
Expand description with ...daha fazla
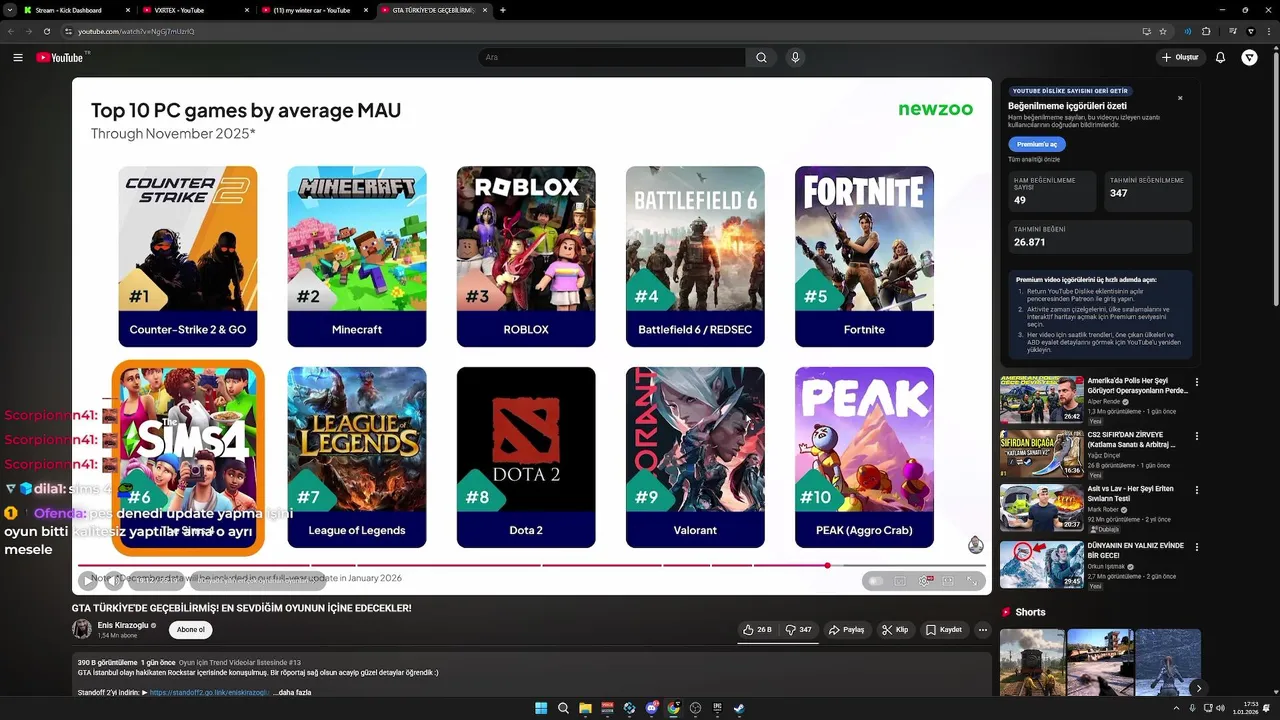point(293,692)
